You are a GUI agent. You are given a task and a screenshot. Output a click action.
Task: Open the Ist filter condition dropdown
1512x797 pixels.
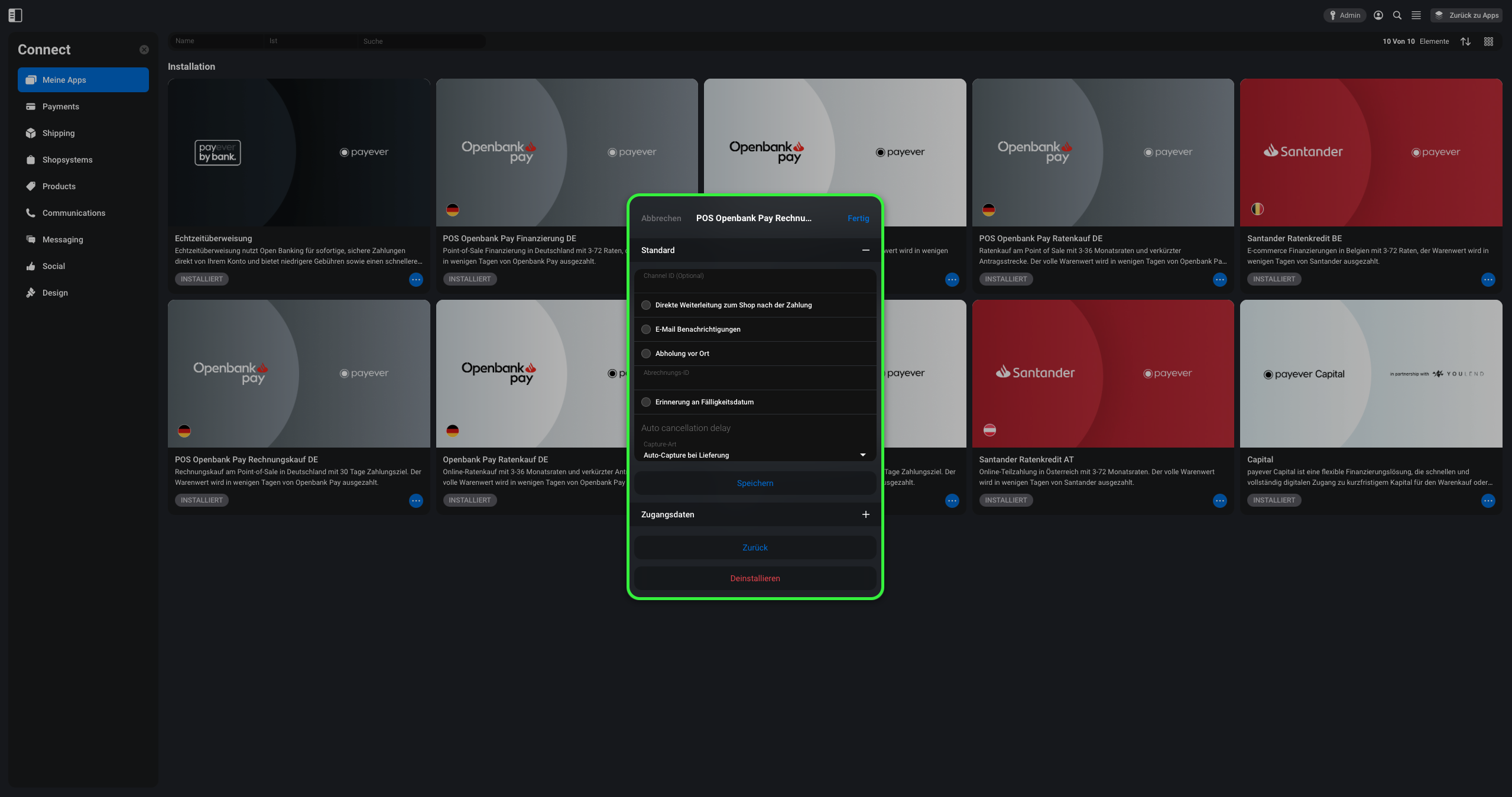[x=311, y=41]
